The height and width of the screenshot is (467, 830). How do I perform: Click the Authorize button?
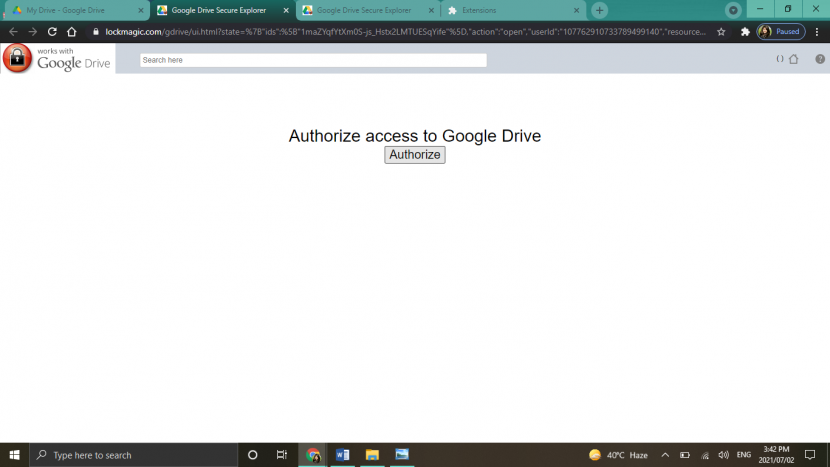(414, 155)
